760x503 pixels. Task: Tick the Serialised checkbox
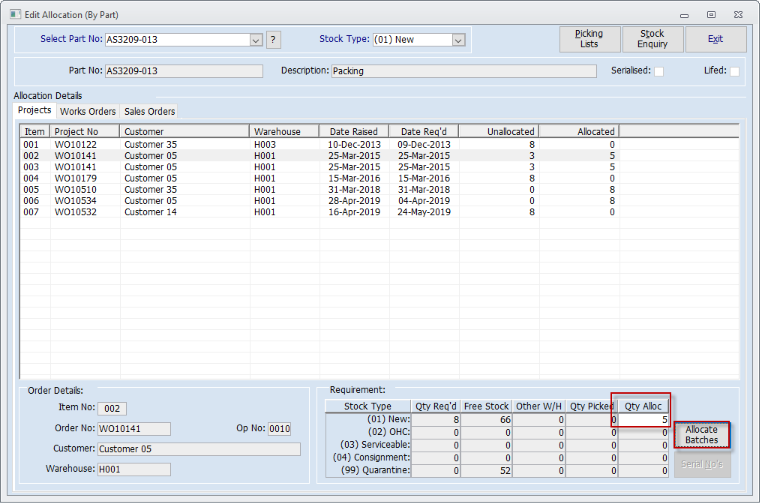(x=659, y=71)
